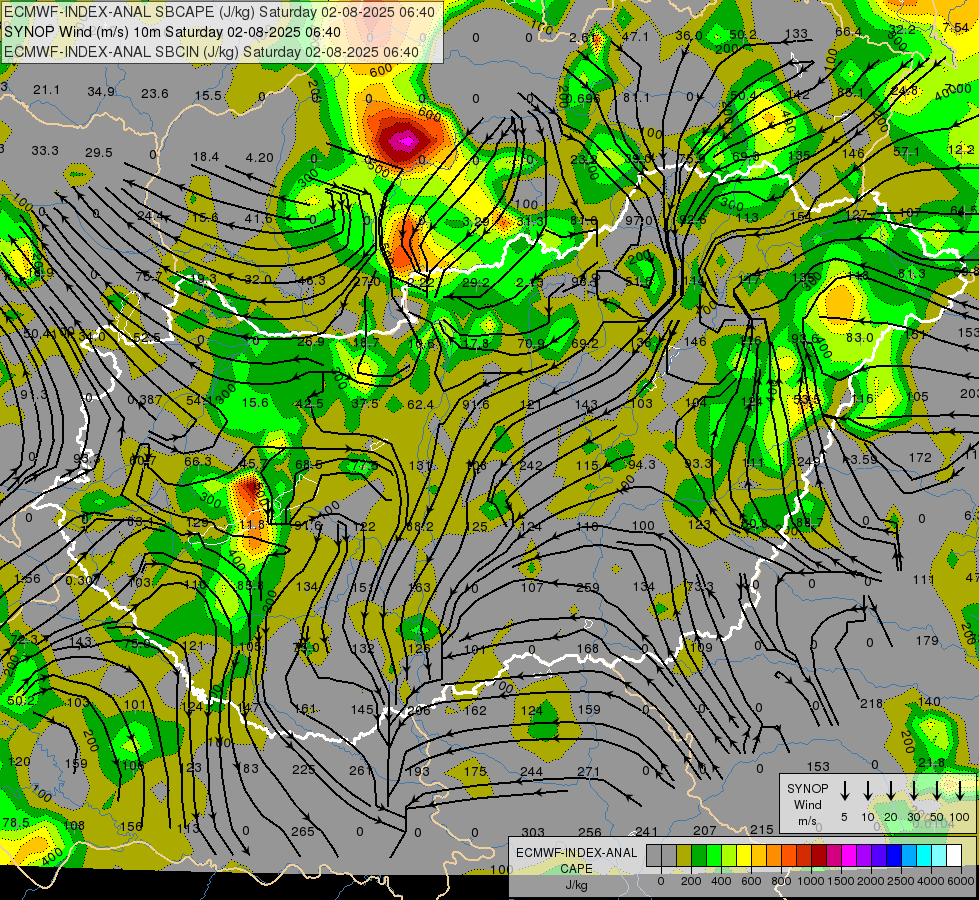The image size is (979, 900).
Task: Click the 'ECMWF-INDEX-ANAL SBCIN' title line
Action: 211,52
